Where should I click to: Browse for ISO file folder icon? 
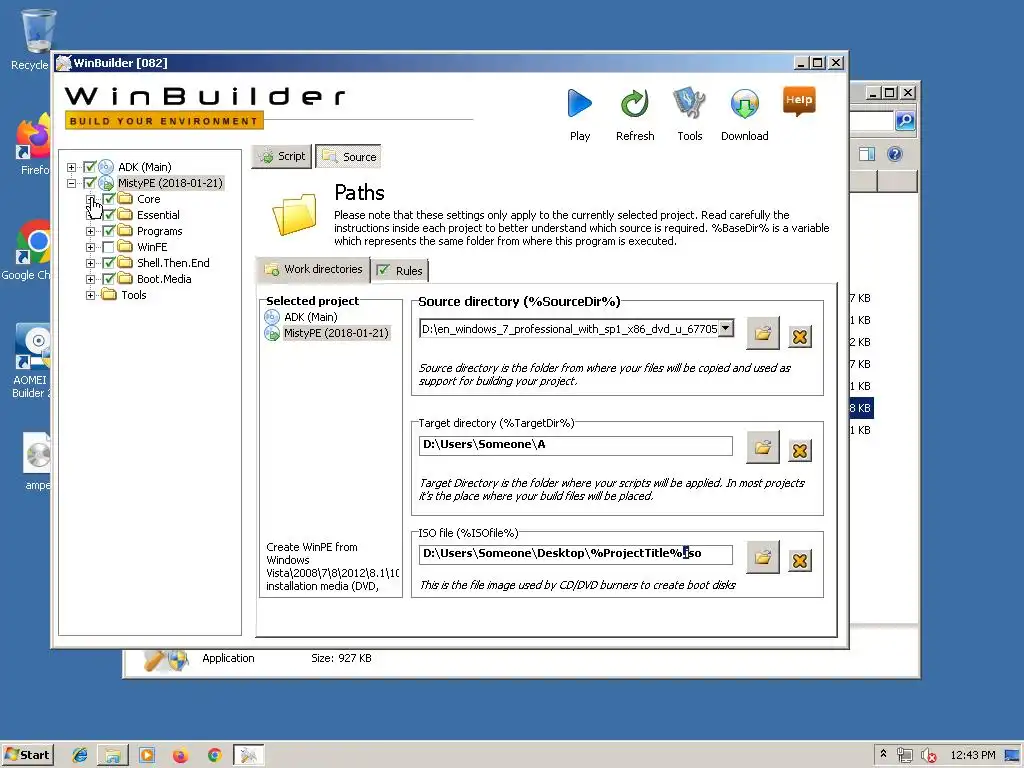tap(763, 558)
